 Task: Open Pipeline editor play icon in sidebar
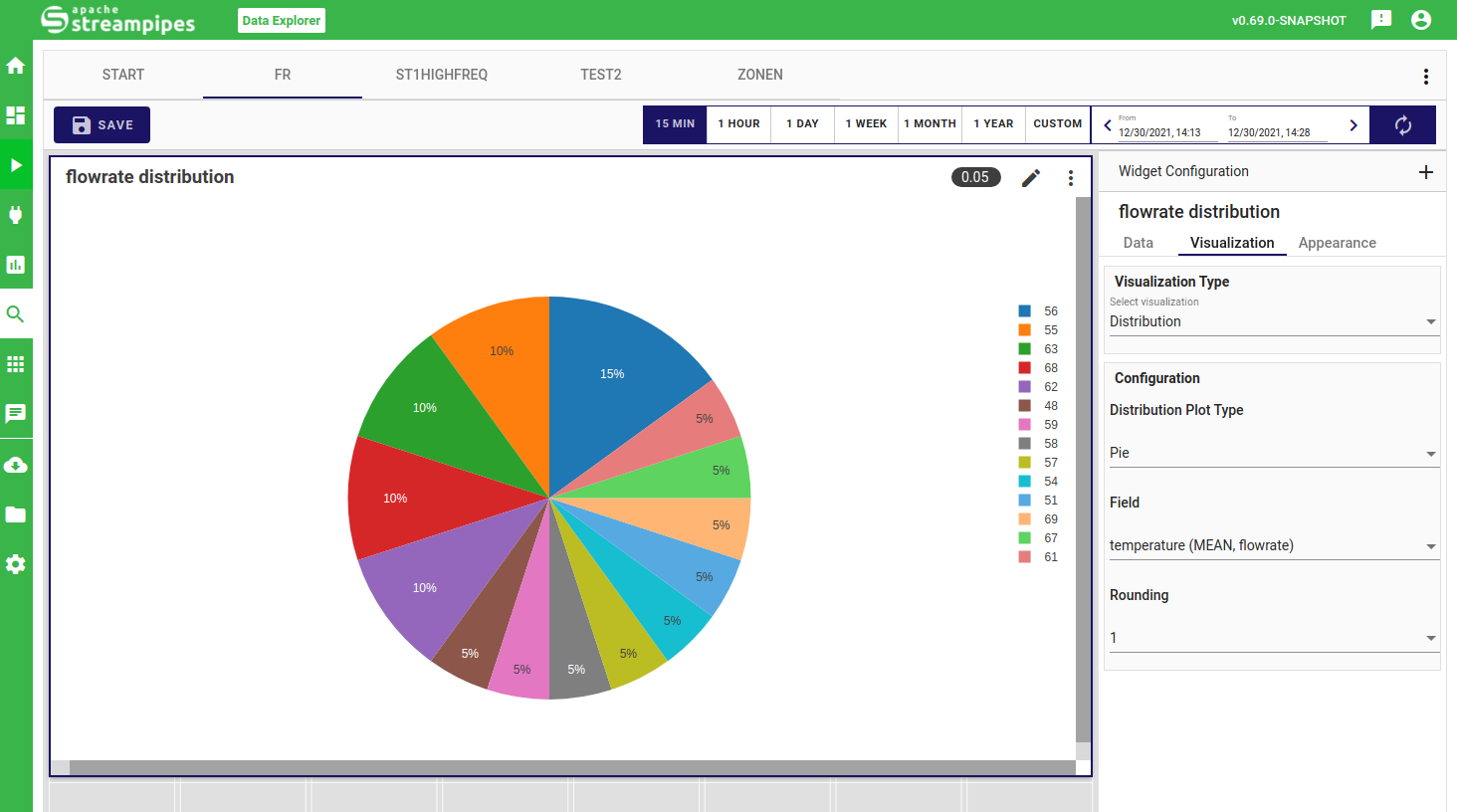click(x=16, y=165)
